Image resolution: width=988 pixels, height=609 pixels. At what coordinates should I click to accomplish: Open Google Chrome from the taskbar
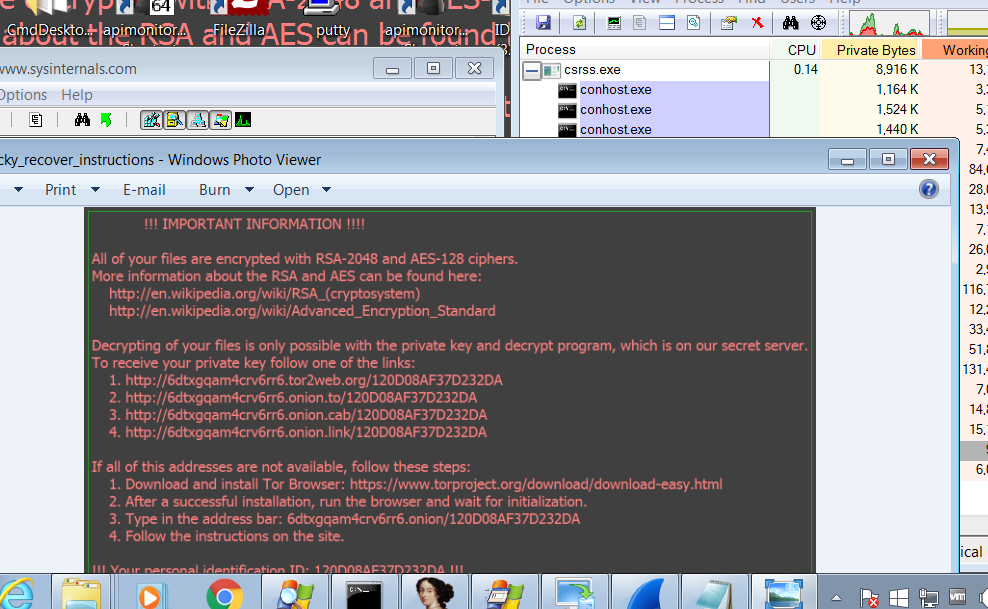[225, 593]
